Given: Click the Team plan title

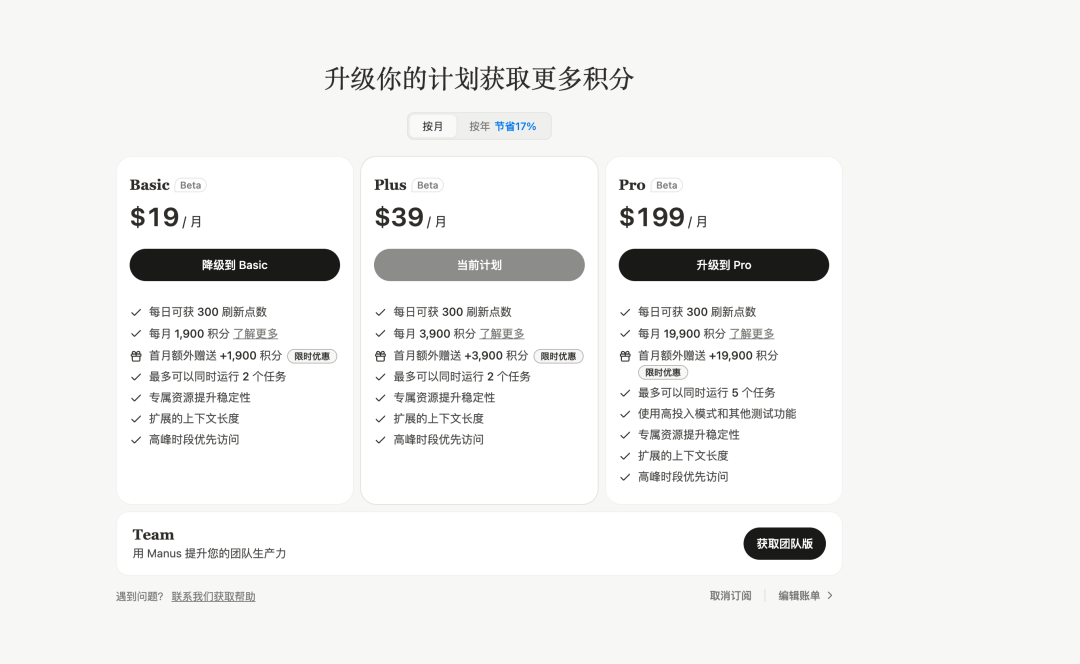Looking at the screenshot, I should pos(153,535).
